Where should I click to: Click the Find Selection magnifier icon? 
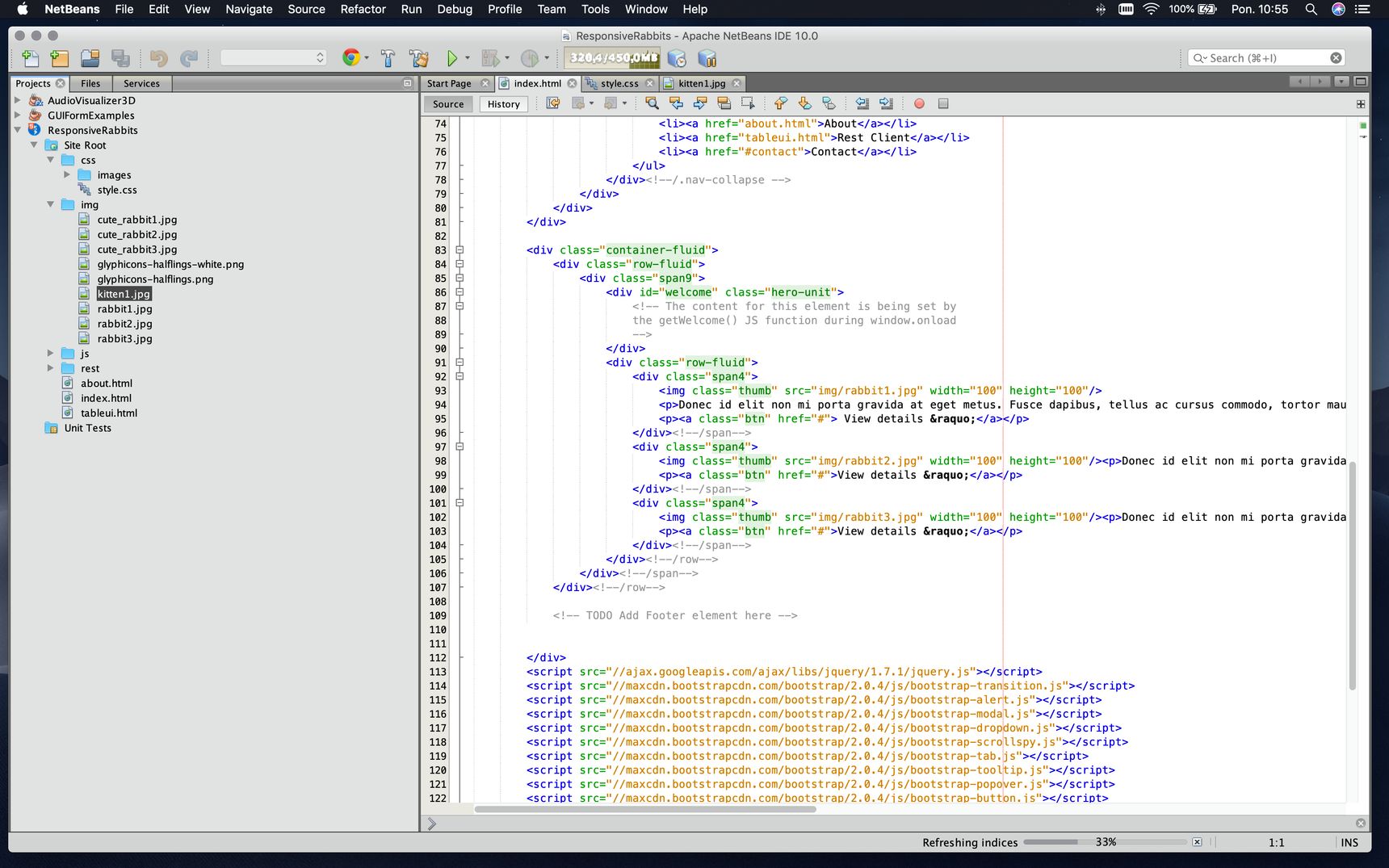[x=652, y=103]
